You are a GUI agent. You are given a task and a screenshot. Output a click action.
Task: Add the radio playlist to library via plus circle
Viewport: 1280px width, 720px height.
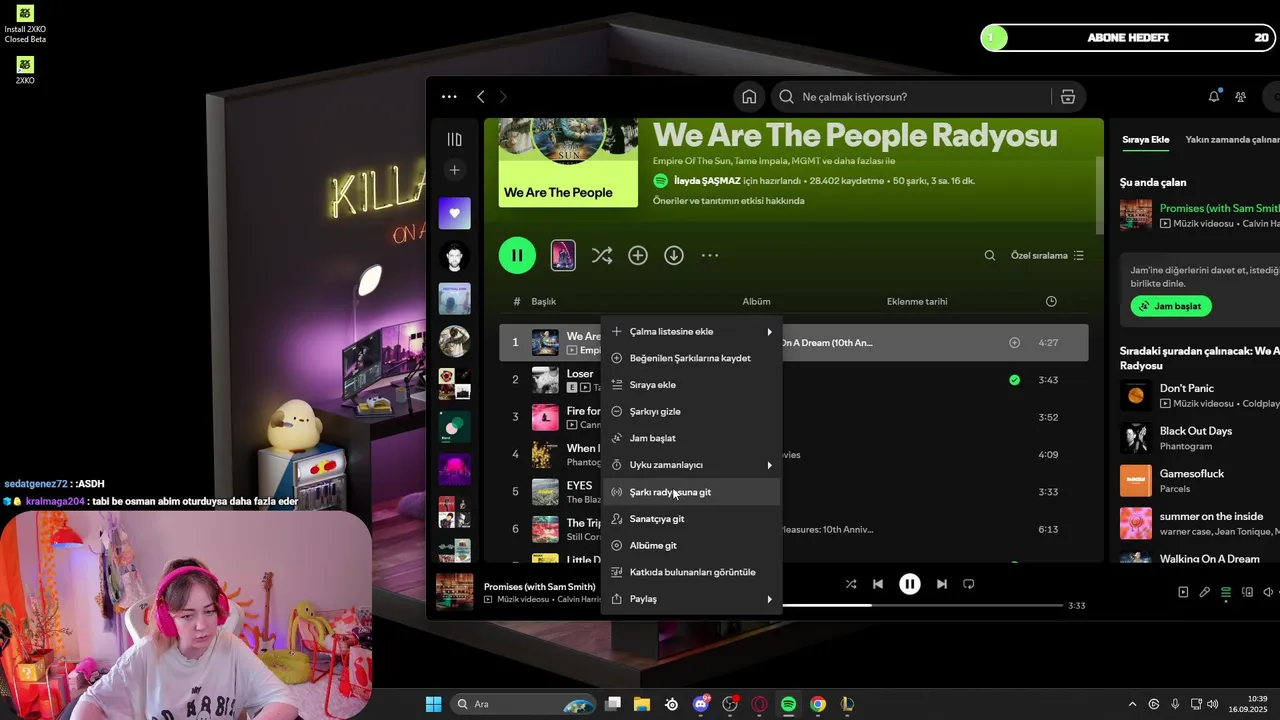point(638,256)
